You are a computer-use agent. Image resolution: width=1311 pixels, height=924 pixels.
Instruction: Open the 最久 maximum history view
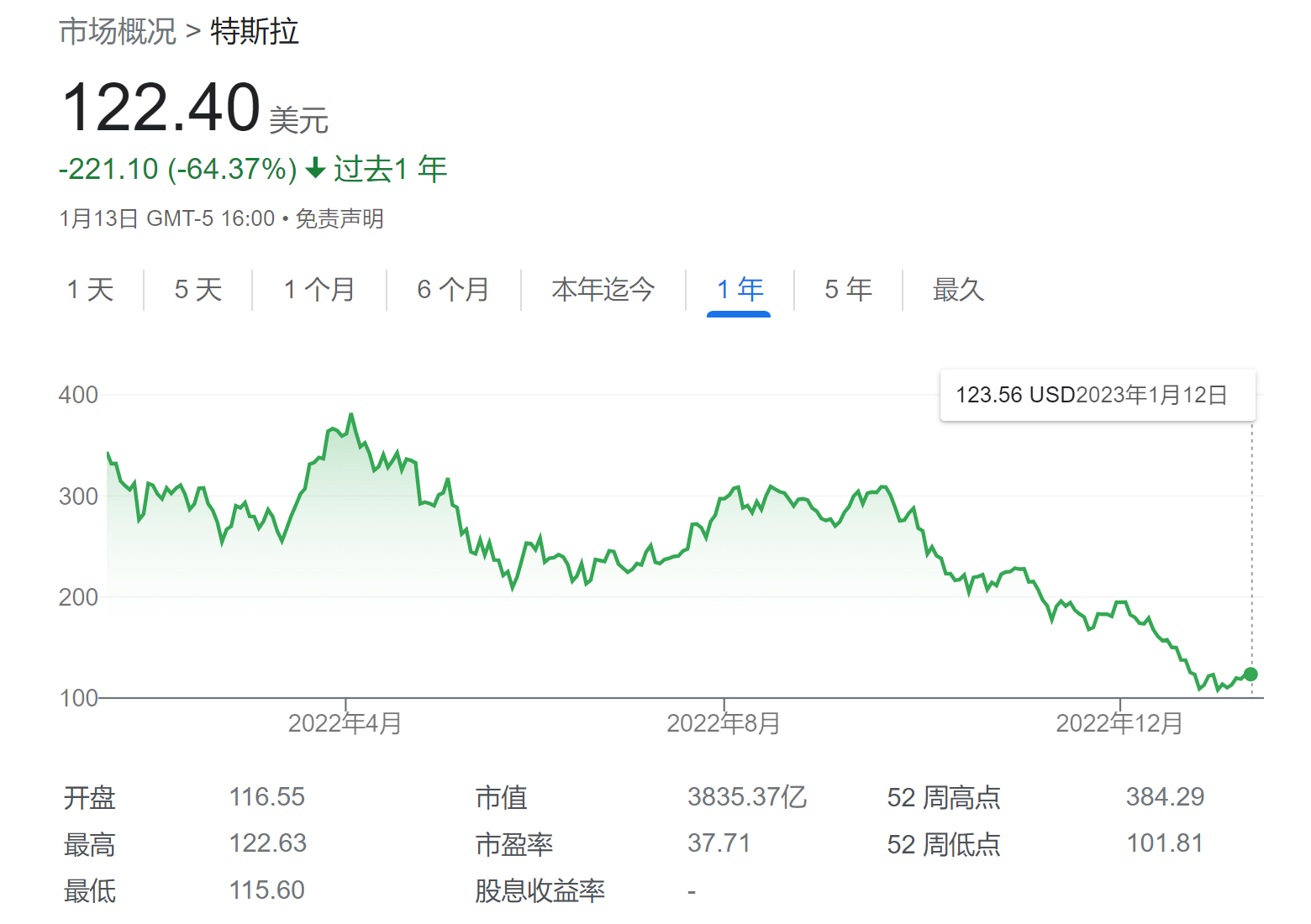tap(957, 289)
